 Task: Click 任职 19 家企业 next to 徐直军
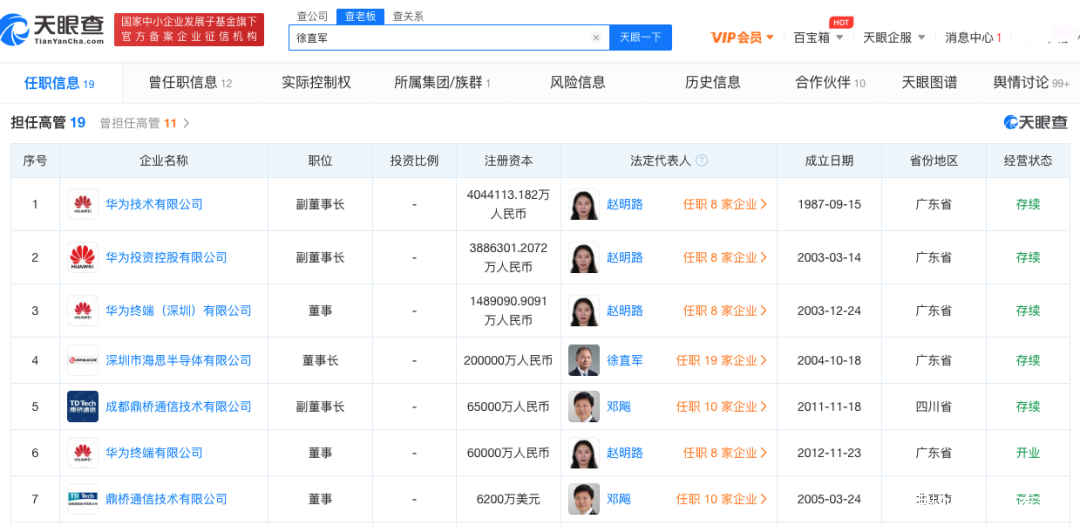pyautogui.click(x=721, y=361)
